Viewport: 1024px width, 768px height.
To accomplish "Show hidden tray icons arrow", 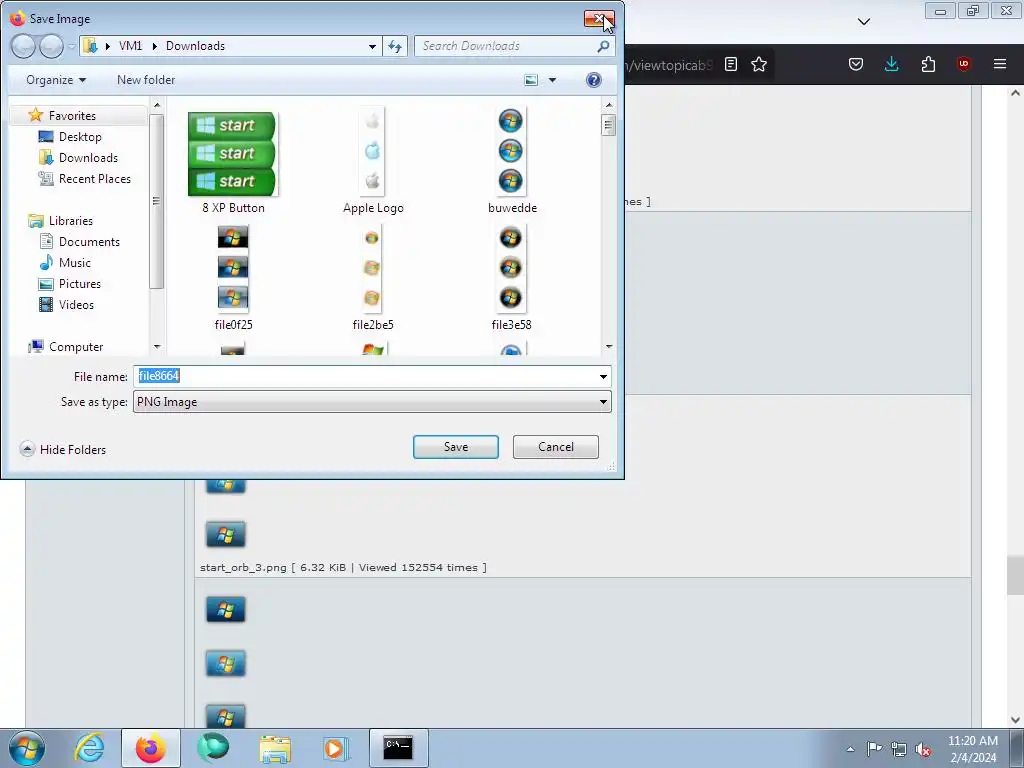I will click(x=850, y=749).
